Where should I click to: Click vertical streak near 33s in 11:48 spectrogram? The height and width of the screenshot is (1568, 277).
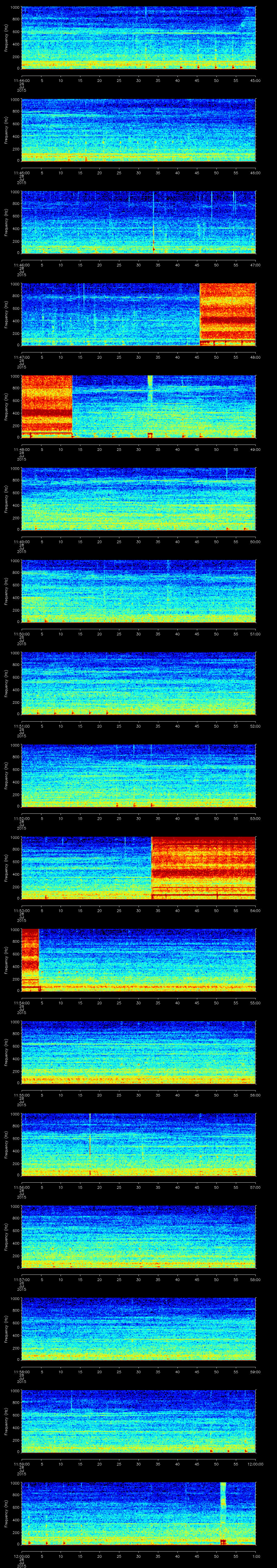(x=150, y=389)
